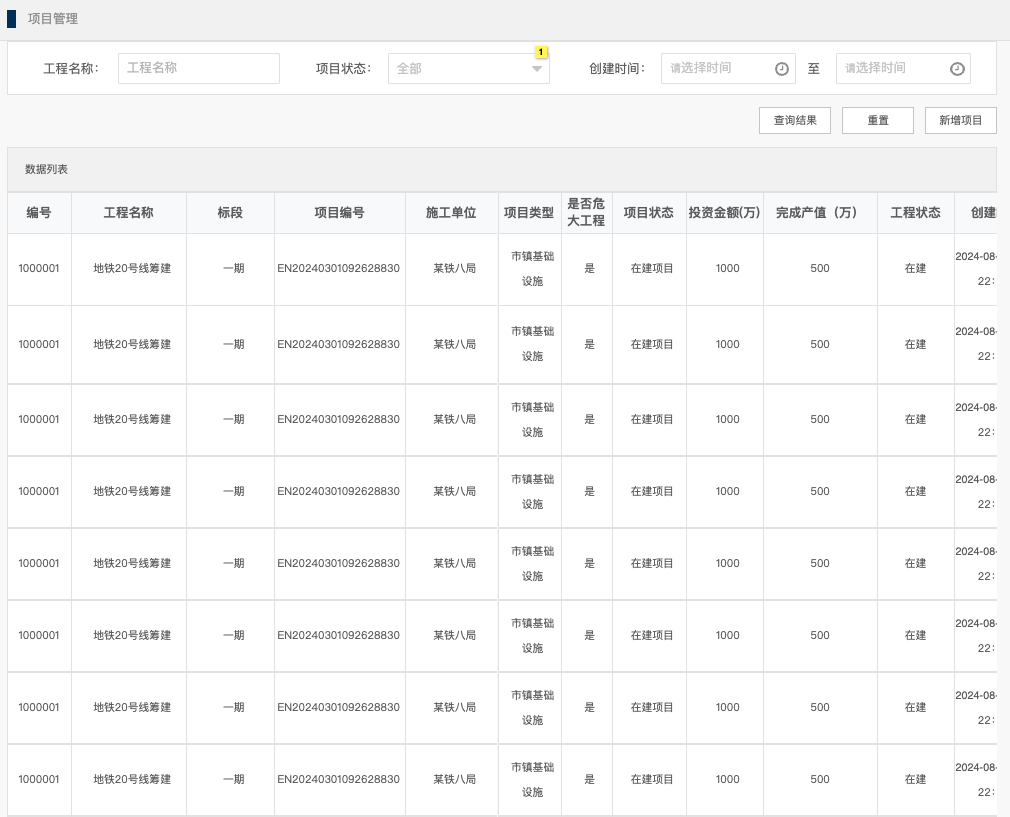Focus the 工程名称 search input field
The image size is (1010, 817).
point(199,68)
